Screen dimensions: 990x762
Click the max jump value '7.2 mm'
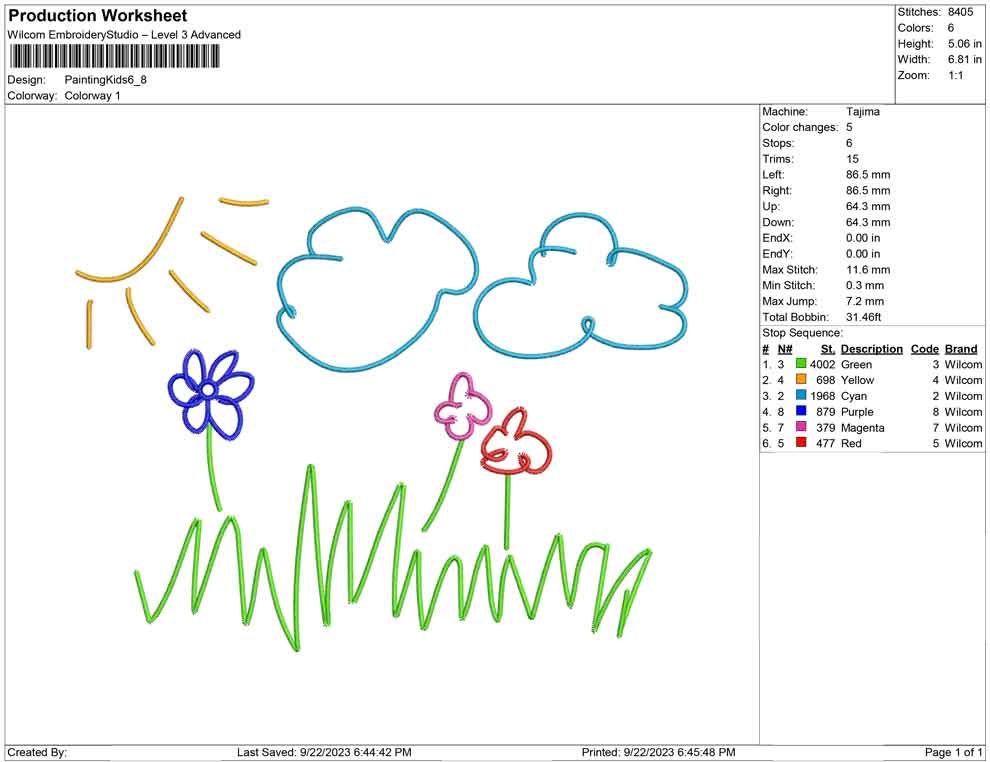[x=865, y=301]
